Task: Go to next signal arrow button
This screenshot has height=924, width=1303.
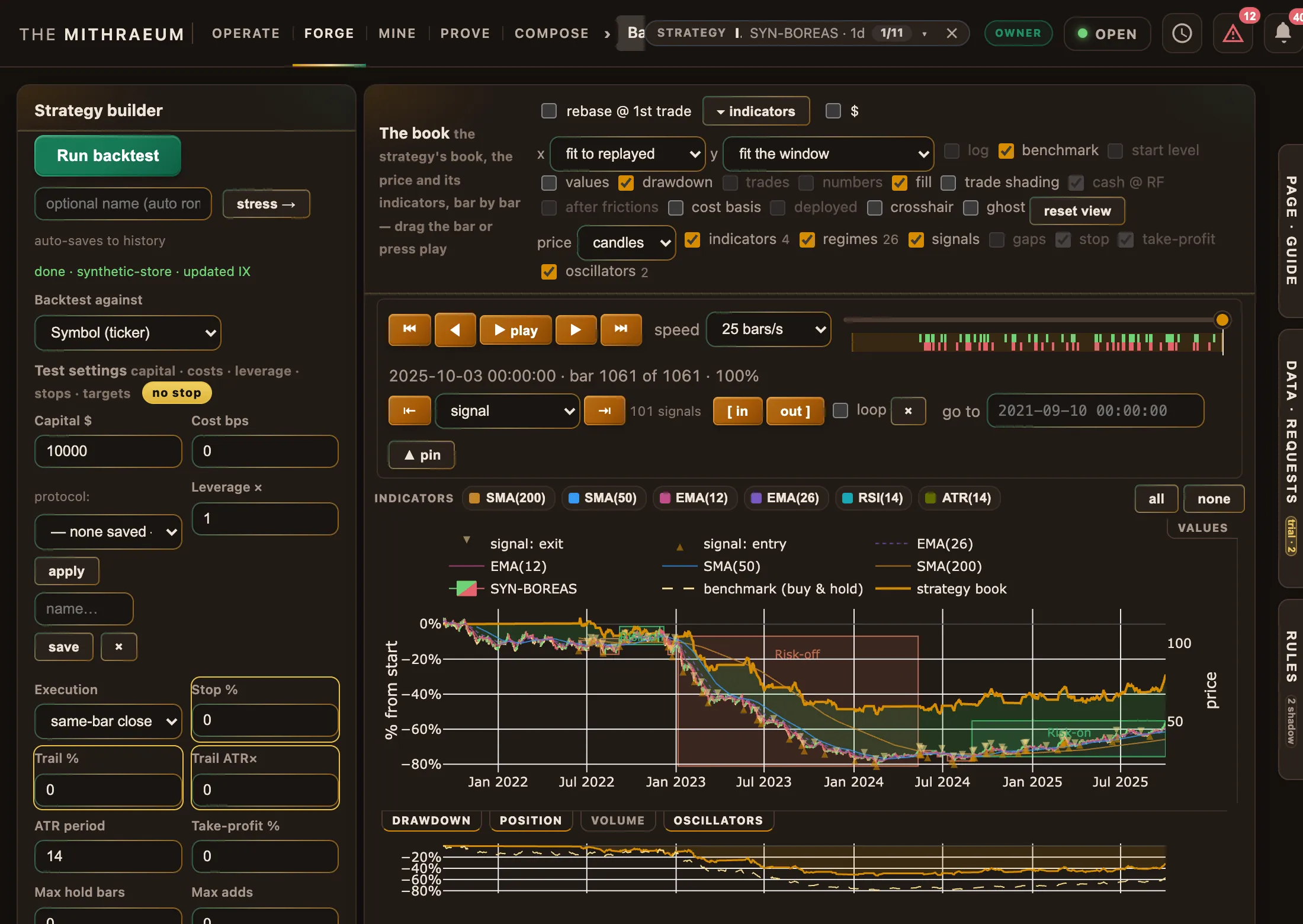Action: pos(604,410)
